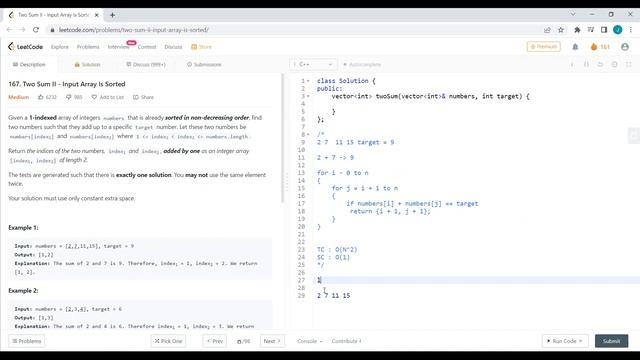Viewport: 640px width, 360px height.
Task: Go to Prev problem
Action: [x=215, y=341]
